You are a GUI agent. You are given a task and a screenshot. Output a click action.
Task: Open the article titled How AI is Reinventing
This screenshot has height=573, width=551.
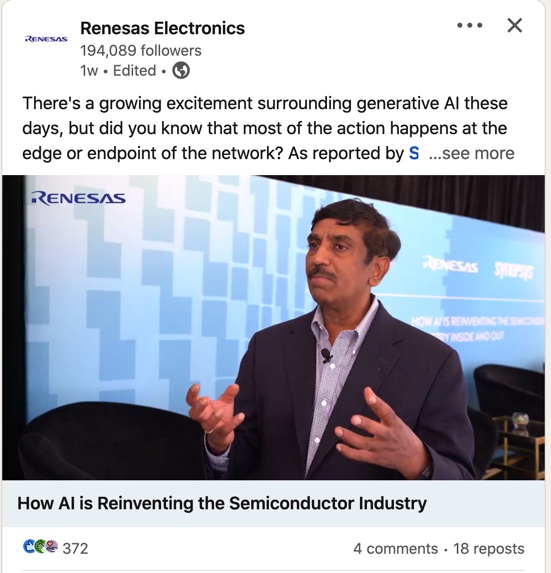(222, 503)
